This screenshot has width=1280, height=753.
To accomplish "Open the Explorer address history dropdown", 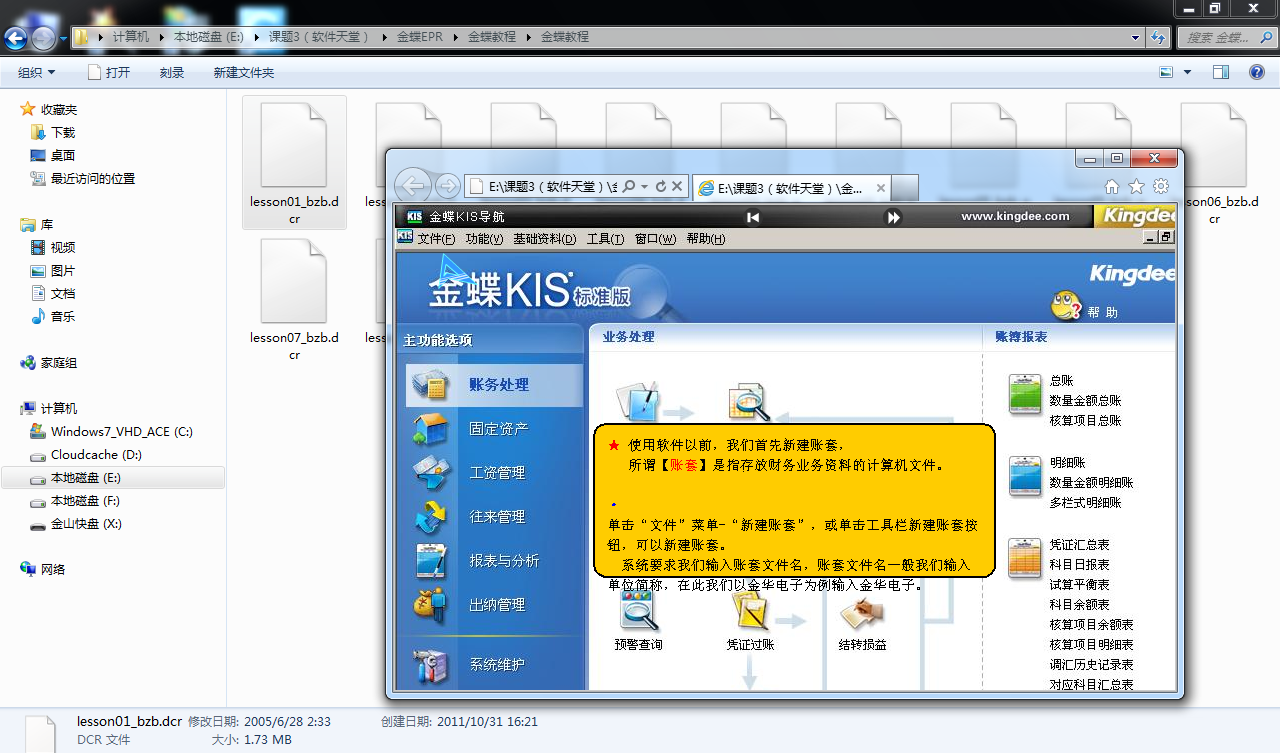I will [x=1136, y=37].
